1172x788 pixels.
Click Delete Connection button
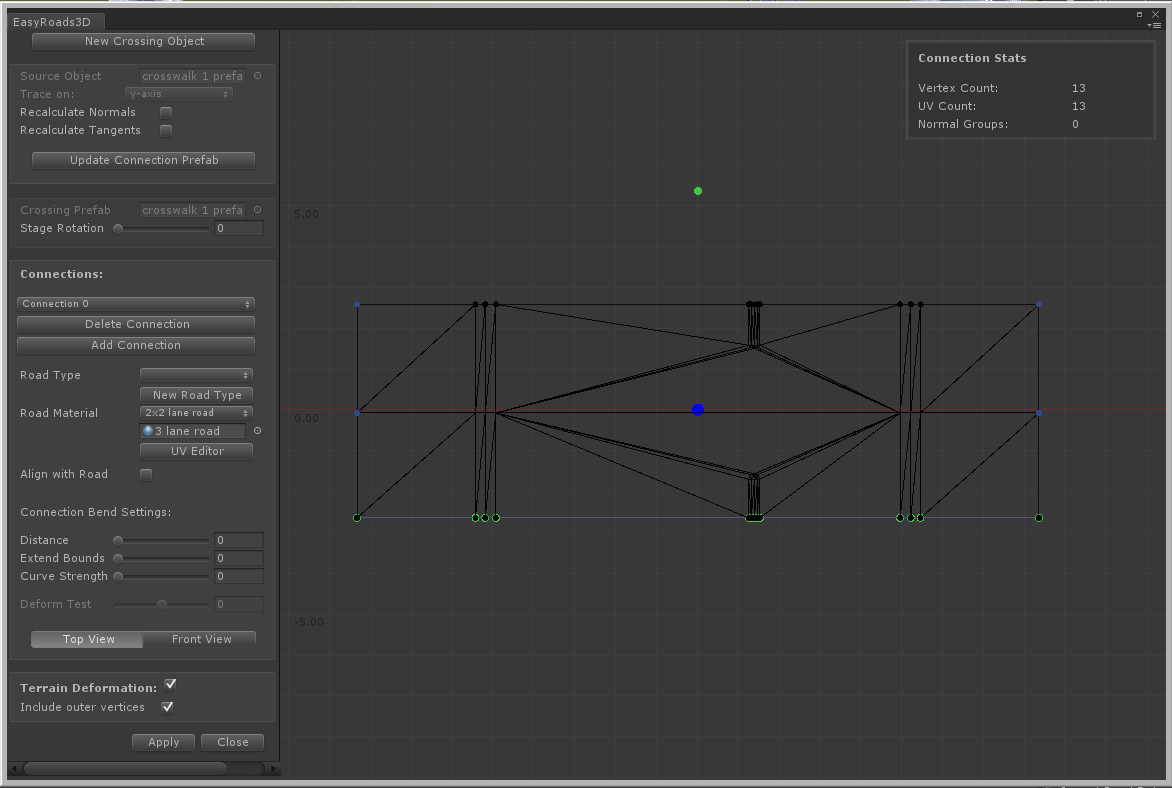136,324
